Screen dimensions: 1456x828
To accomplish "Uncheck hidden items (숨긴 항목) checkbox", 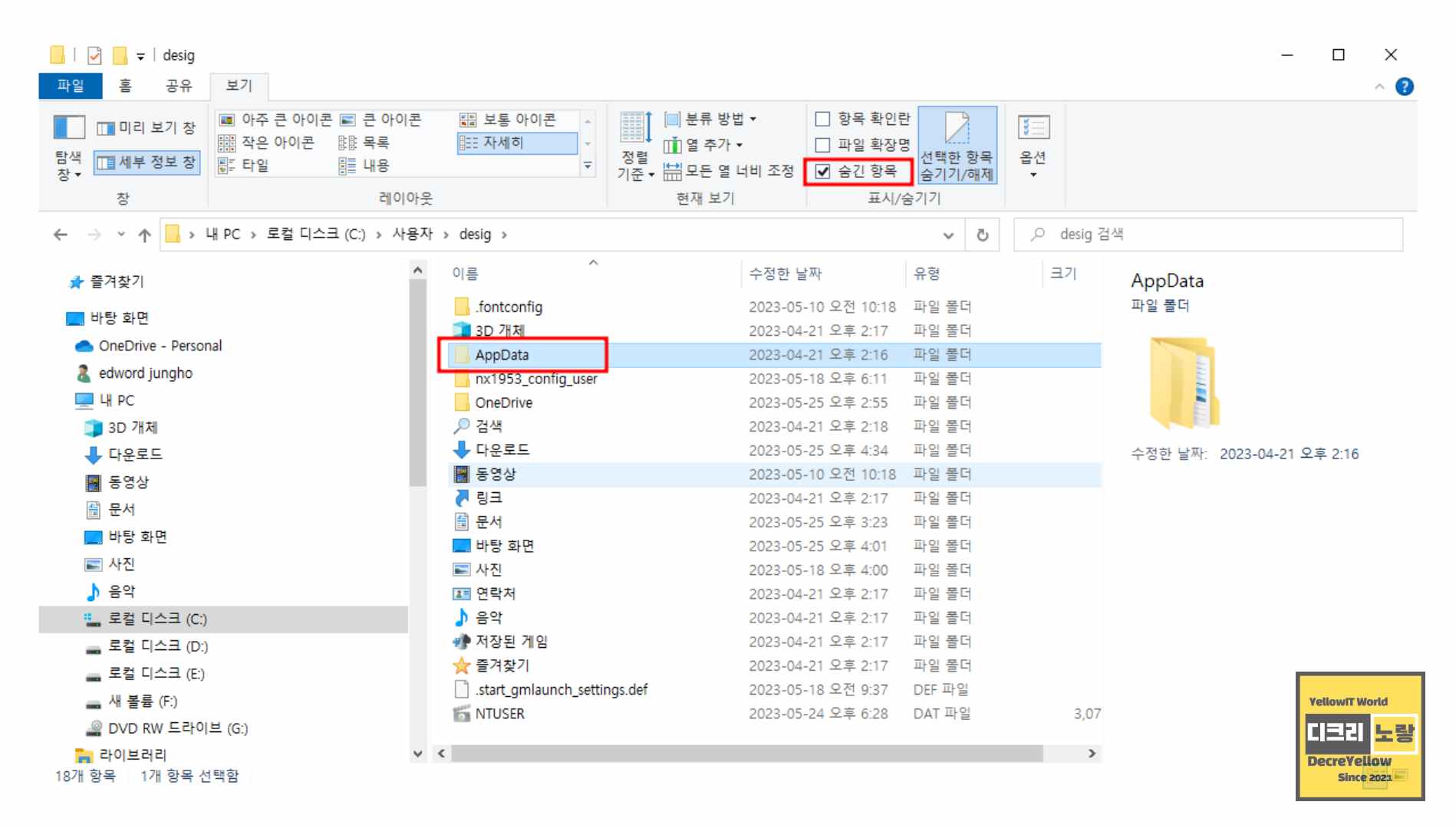I will pos(823,171).
